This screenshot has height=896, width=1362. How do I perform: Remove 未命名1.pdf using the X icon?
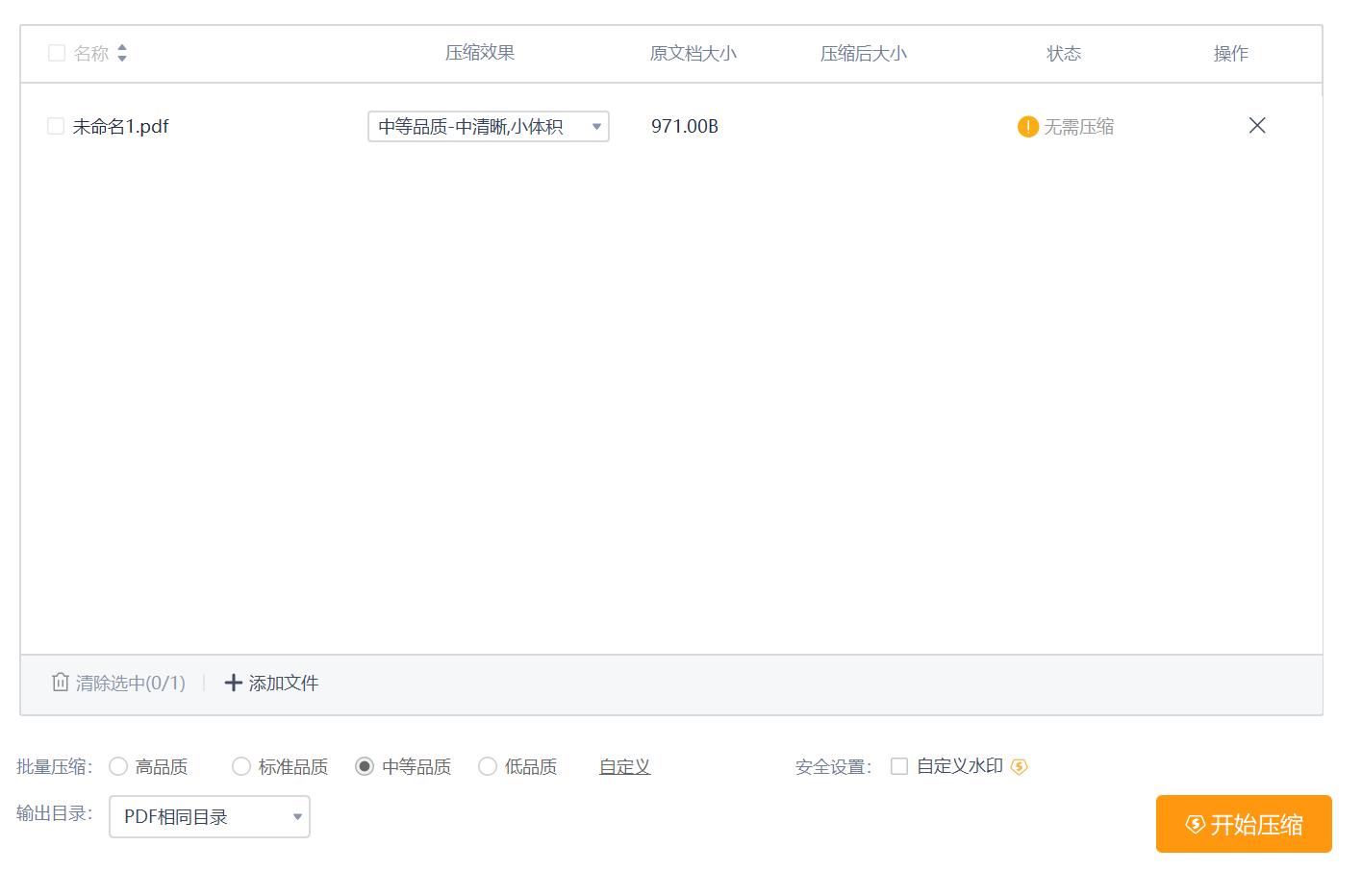(x=1257, y=125)
